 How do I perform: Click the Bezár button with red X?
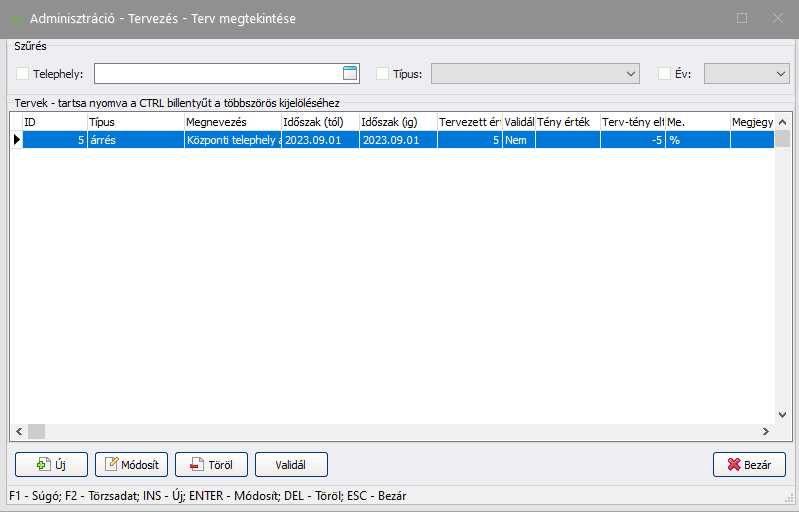[748, 465]
